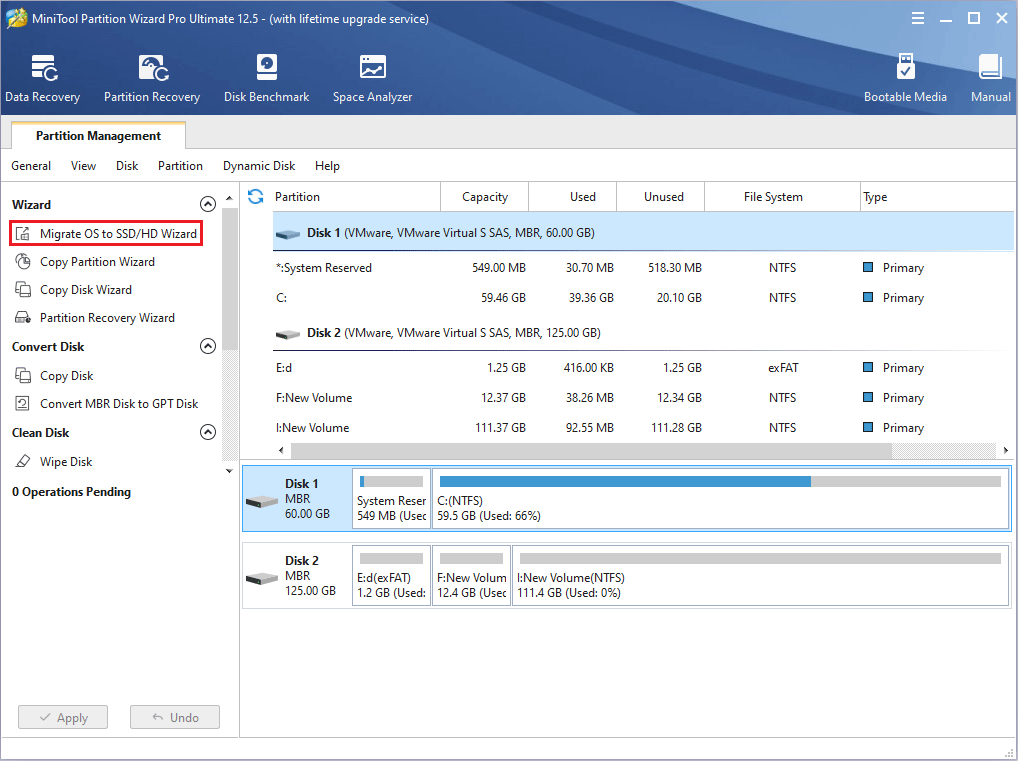This screenshot has width=1018, height=761.
Task: Select the E:d(exFAT) block in disk map
Action: point(391,575)
